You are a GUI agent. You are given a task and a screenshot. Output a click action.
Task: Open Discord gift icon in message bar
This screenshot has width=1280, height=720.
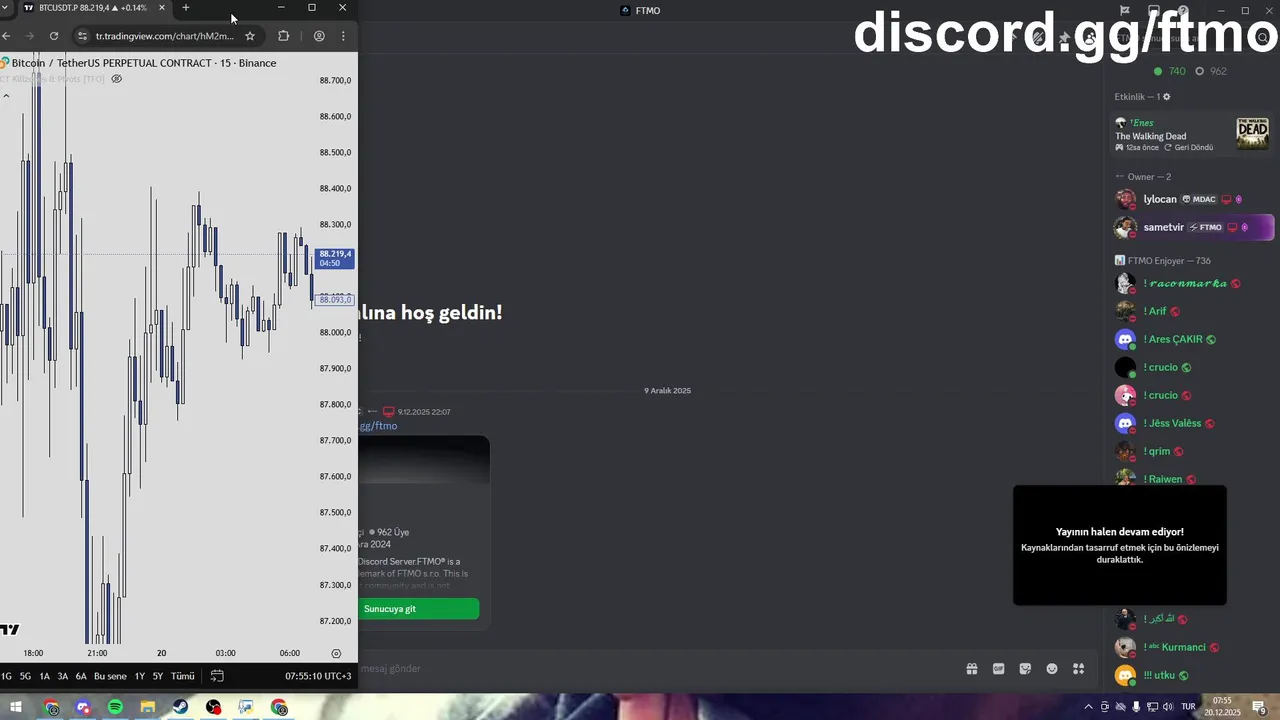pos(971,669)
